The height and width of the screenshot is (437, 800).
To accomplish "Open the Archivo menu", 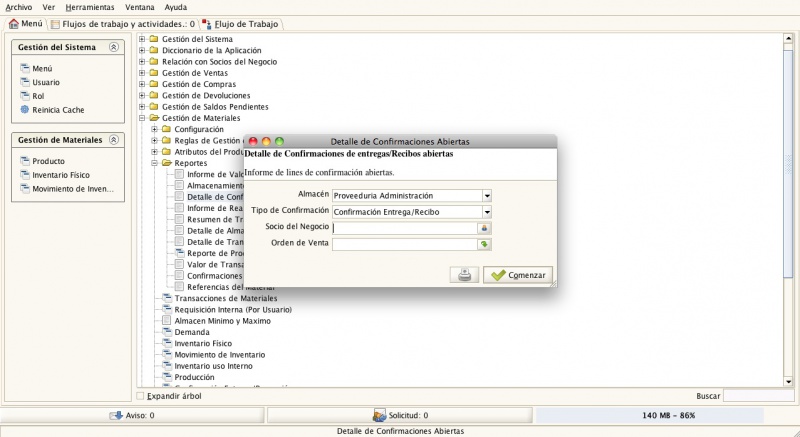I will tap(18, 7).
